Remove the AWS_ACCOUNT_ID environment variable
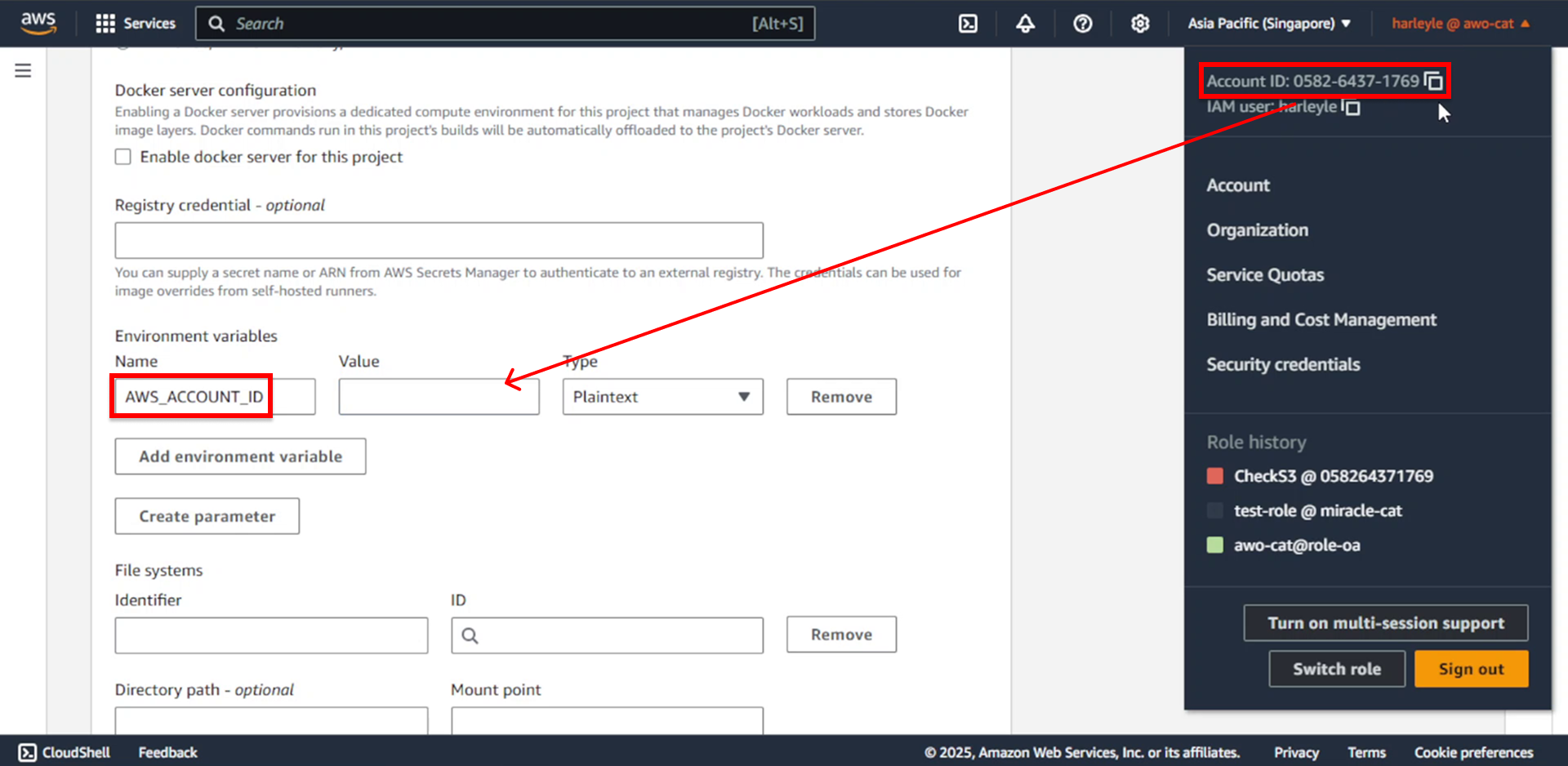 (841, 397)
